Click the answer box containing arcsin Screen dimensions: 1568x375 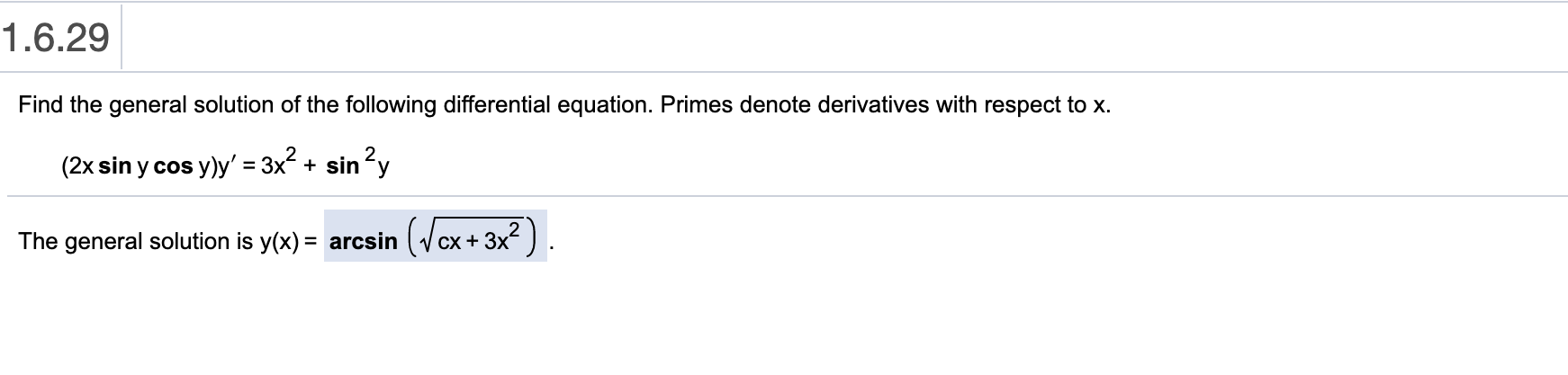click(x=435, y=236)
